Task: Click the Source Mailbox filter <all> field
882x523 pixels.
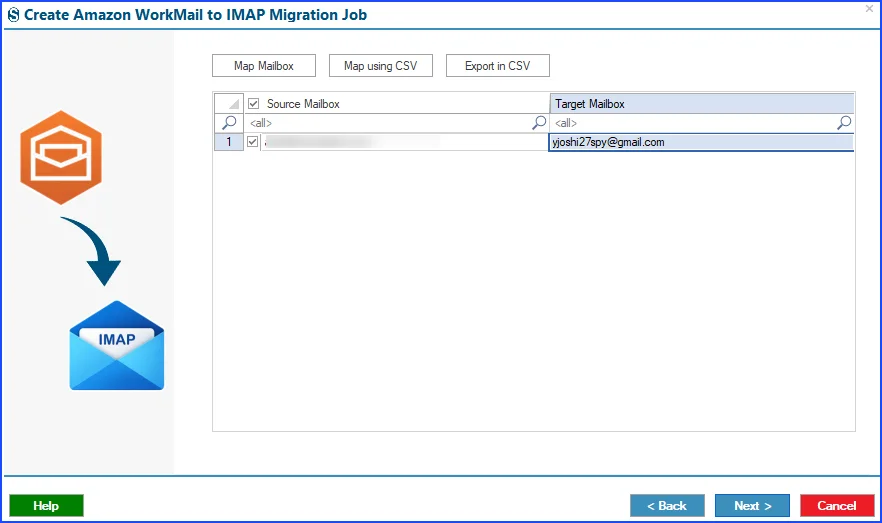Action: (x=388, y=123)
